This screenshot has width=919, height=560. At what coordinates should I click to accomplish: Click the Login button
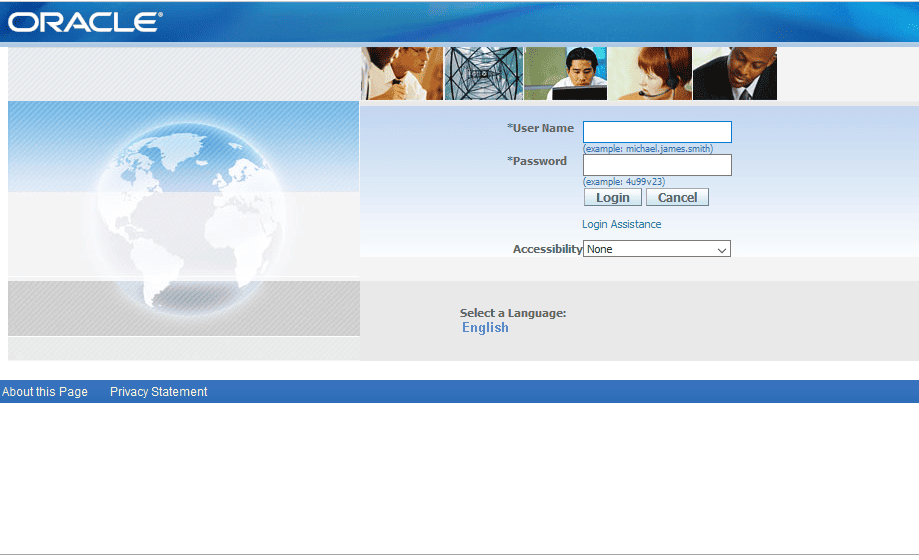click(612, 197)
